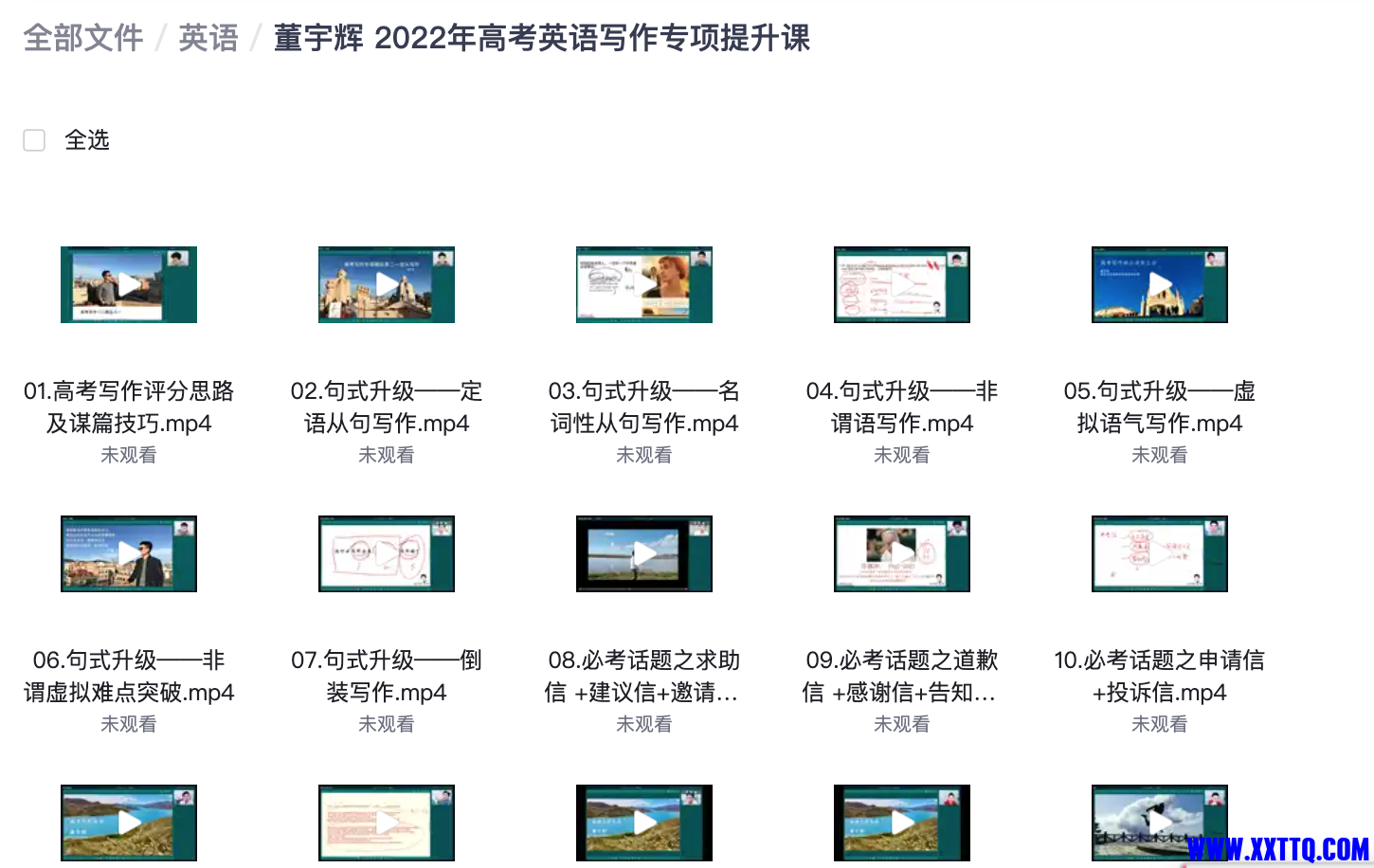The height and width of the screenshot is (868, 1374).
Task: Open second bottom-row thumbnail with text page
Action: 387,823
